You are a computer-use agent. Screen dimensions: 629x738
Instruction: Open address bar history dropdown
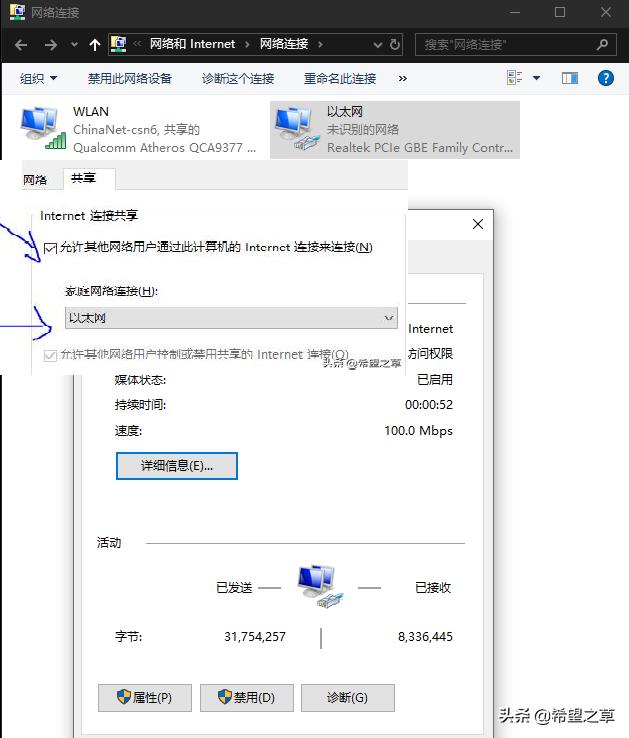377,45
